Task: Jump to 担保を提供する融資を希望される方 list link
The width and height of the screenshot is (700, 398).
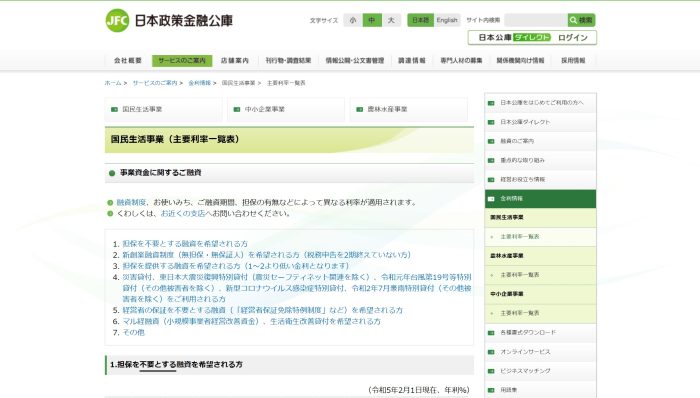Action: coord(236,266)
